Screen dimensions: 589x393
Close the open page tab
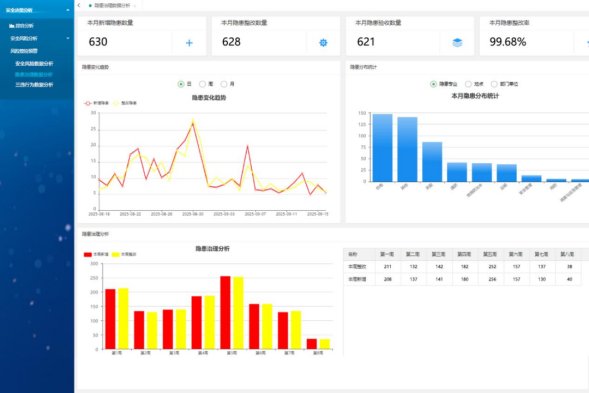pos(135,6)
